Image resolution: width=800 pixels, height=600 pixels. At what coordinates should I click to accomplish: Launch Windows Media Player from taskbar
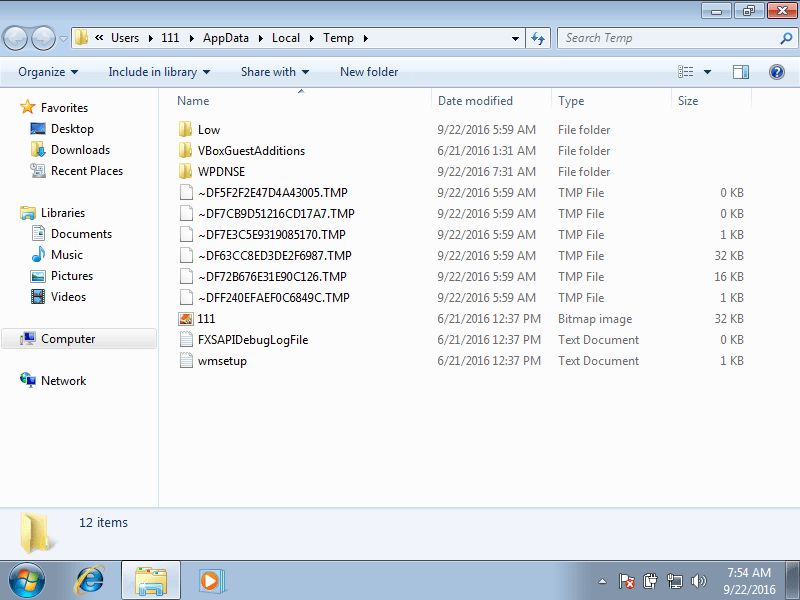[x=211, y=581]
